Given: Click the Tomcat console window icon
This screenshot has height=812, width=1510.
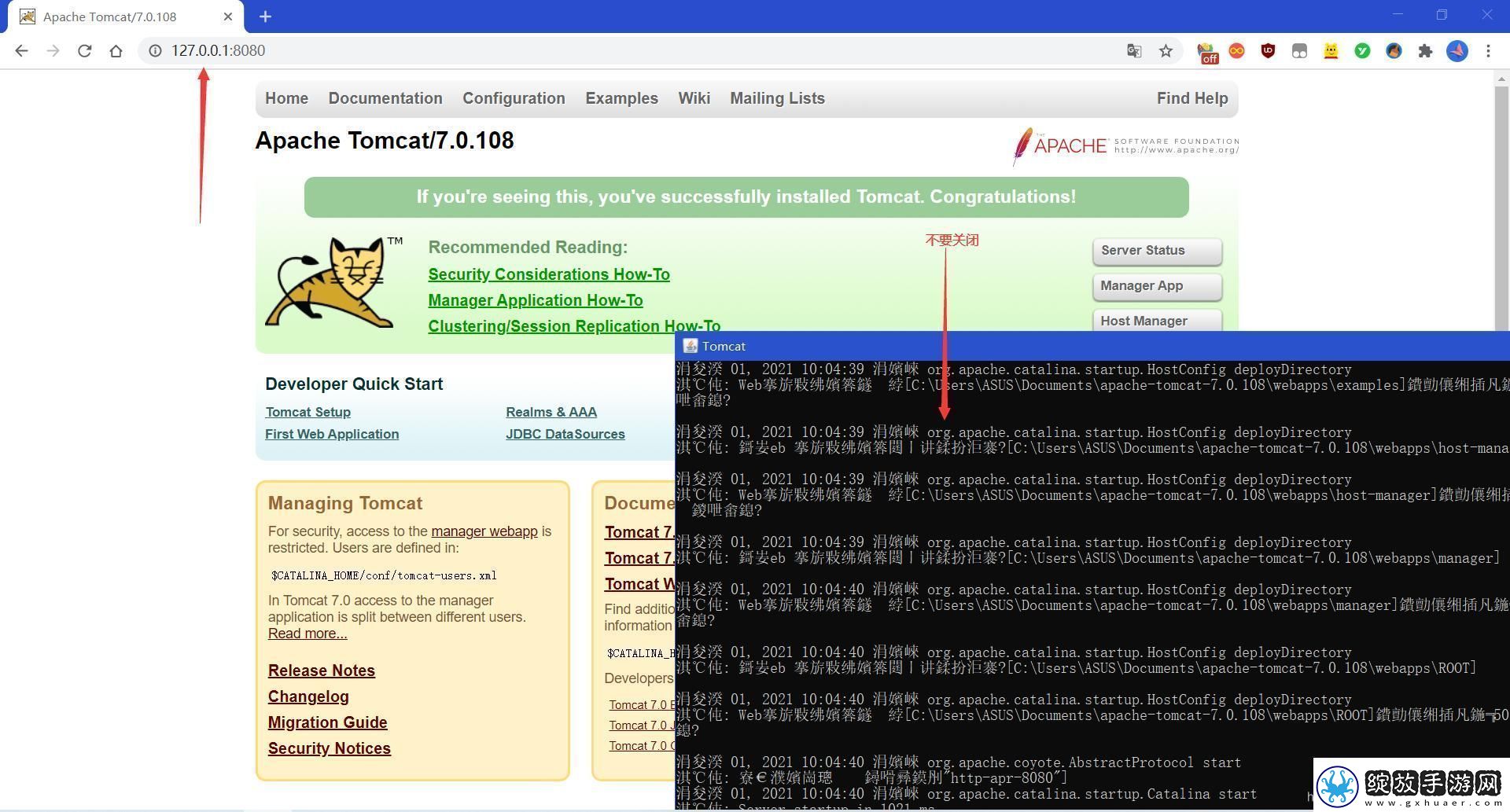Looking at the screenshot, I should coord(691,346).
